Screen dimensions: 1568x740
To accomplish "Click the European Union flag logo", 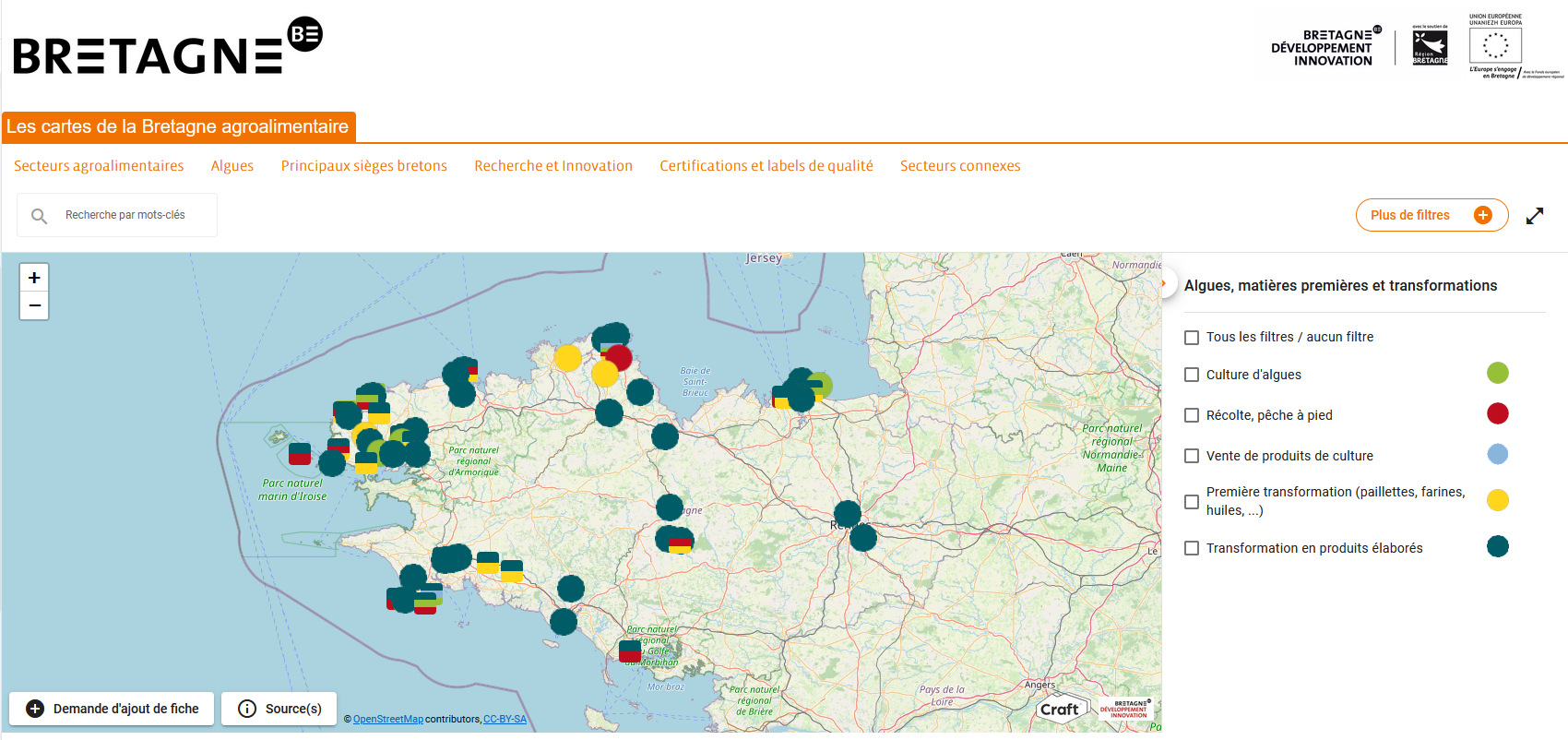I will 1495,45.
